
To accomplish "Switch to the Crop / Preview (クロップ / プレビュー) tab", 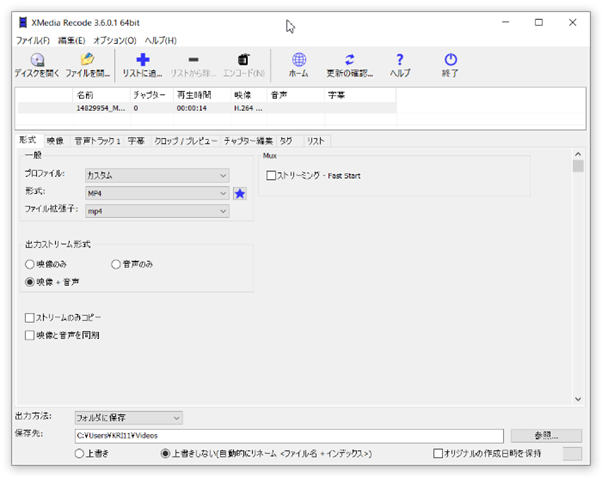I will [x=185, y=141].
